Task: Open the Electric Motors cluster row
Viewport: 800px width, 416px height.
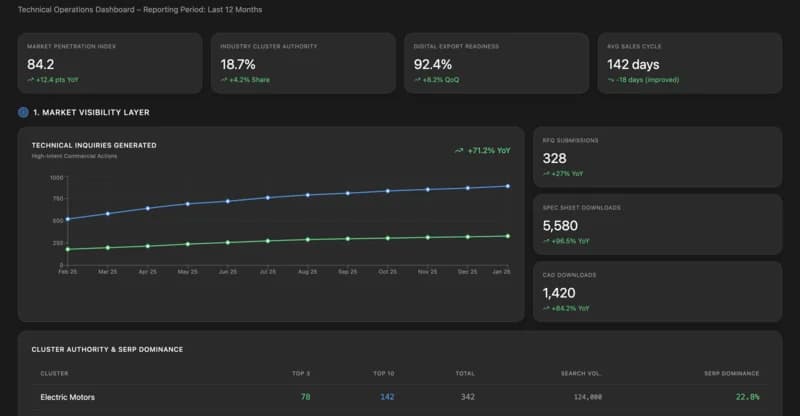Action: coord(68,397)
